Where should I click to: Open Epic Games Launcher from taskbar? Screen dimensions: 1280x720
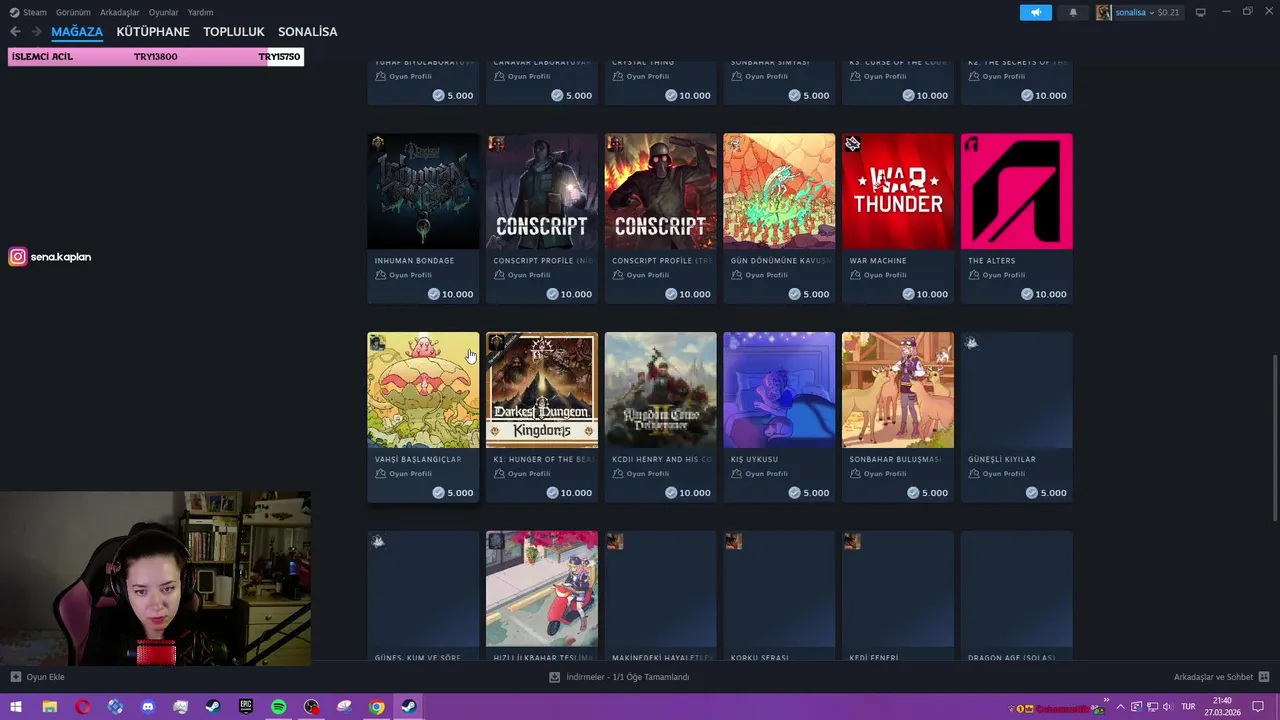click(x=246, y=707)
